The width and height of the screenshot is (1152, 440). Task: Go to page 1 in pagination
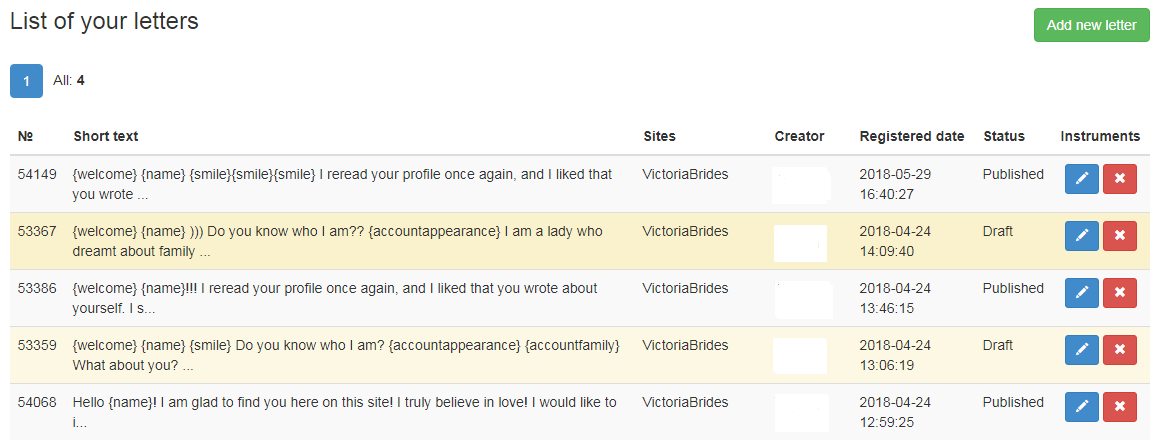click(26, 81)
